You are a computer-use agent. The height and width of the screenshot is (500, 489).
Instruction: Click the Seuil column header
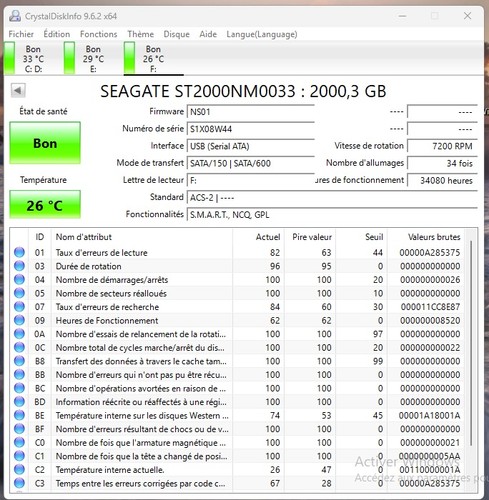point(361,237)
